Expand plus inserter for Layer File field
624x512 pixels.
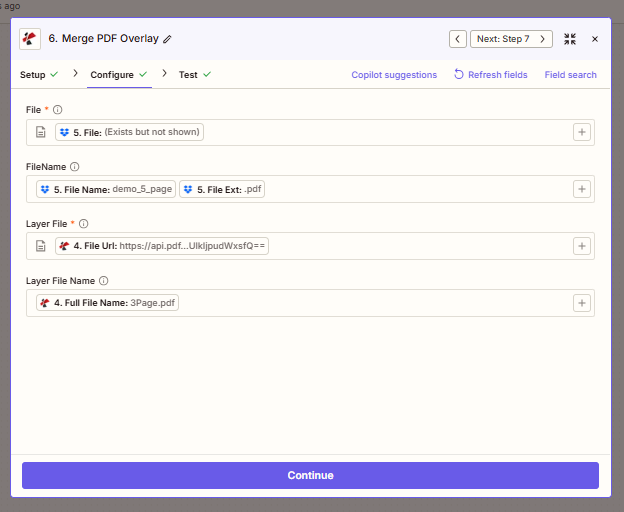coord(581,246)
